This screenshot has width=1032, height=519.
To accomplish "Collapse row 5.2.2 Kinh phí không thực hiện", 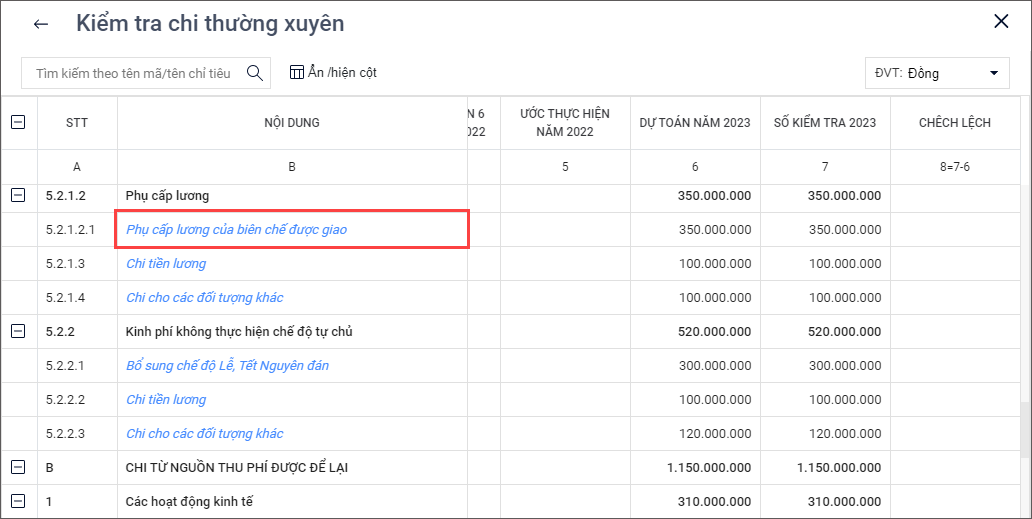I will click(18, 332).
